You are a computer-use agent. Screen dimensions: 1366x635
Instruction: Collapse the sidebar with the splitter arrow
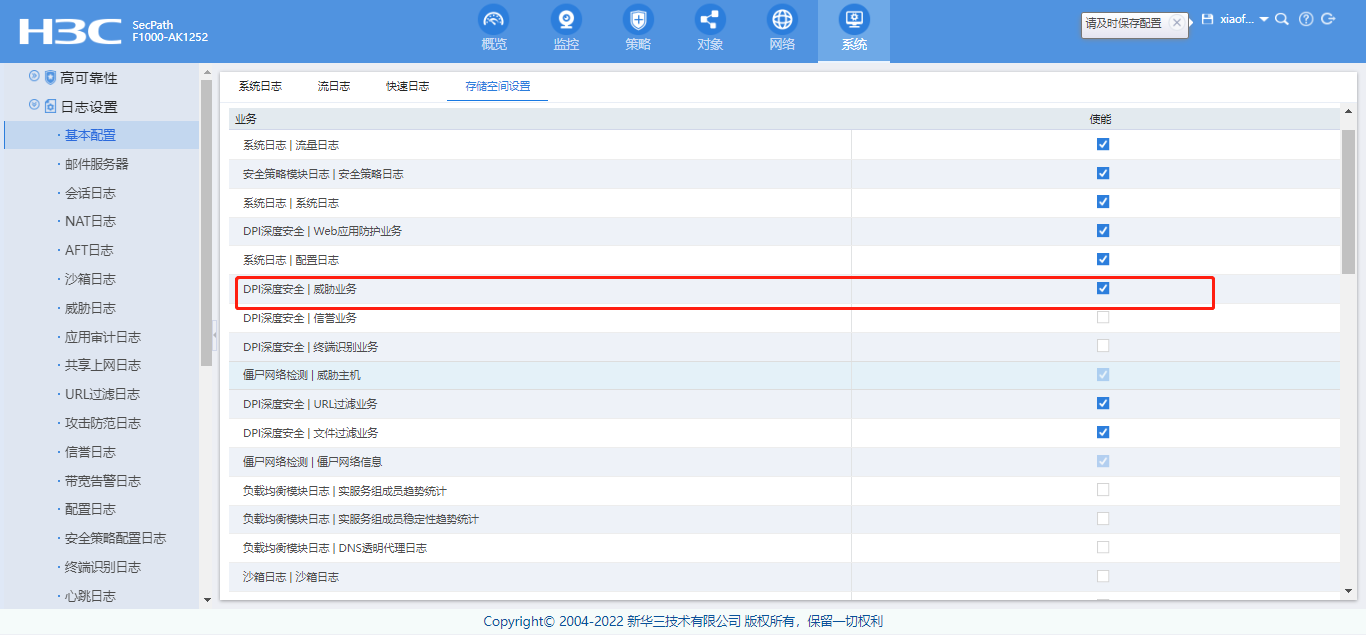215,334
